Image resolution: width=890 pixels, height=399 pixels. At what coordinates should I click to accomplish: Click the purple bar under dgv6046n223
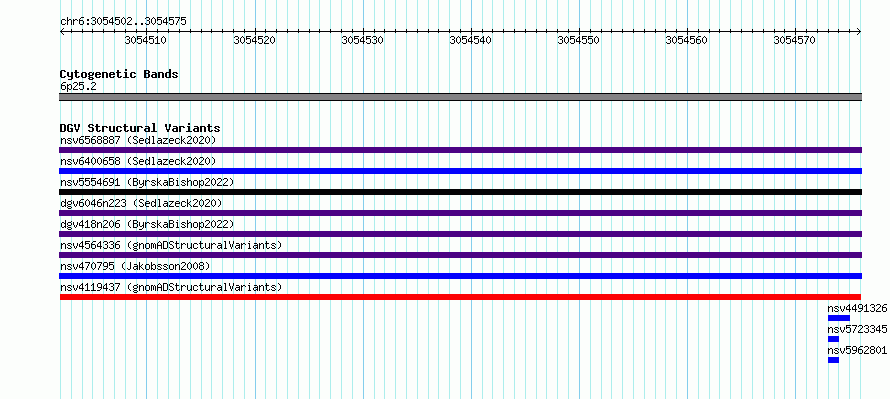[x=461, y=213]
